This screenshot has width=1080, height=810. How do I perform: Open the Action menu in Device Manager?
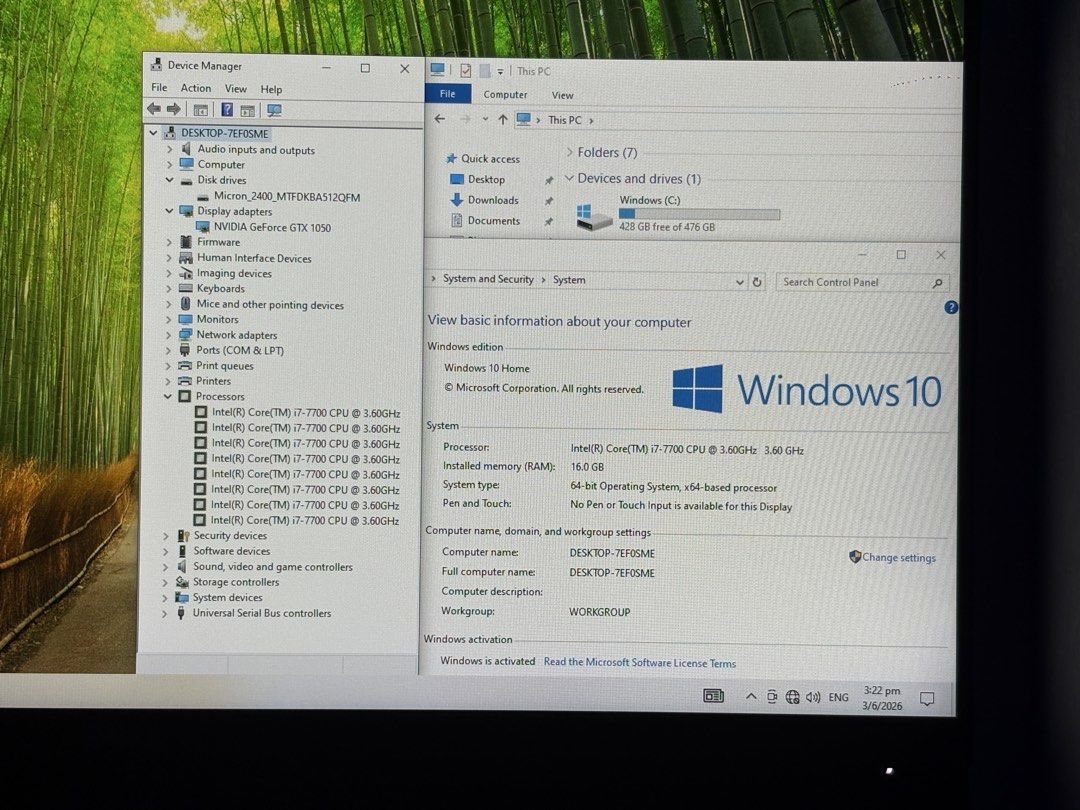tap(196, 88)
